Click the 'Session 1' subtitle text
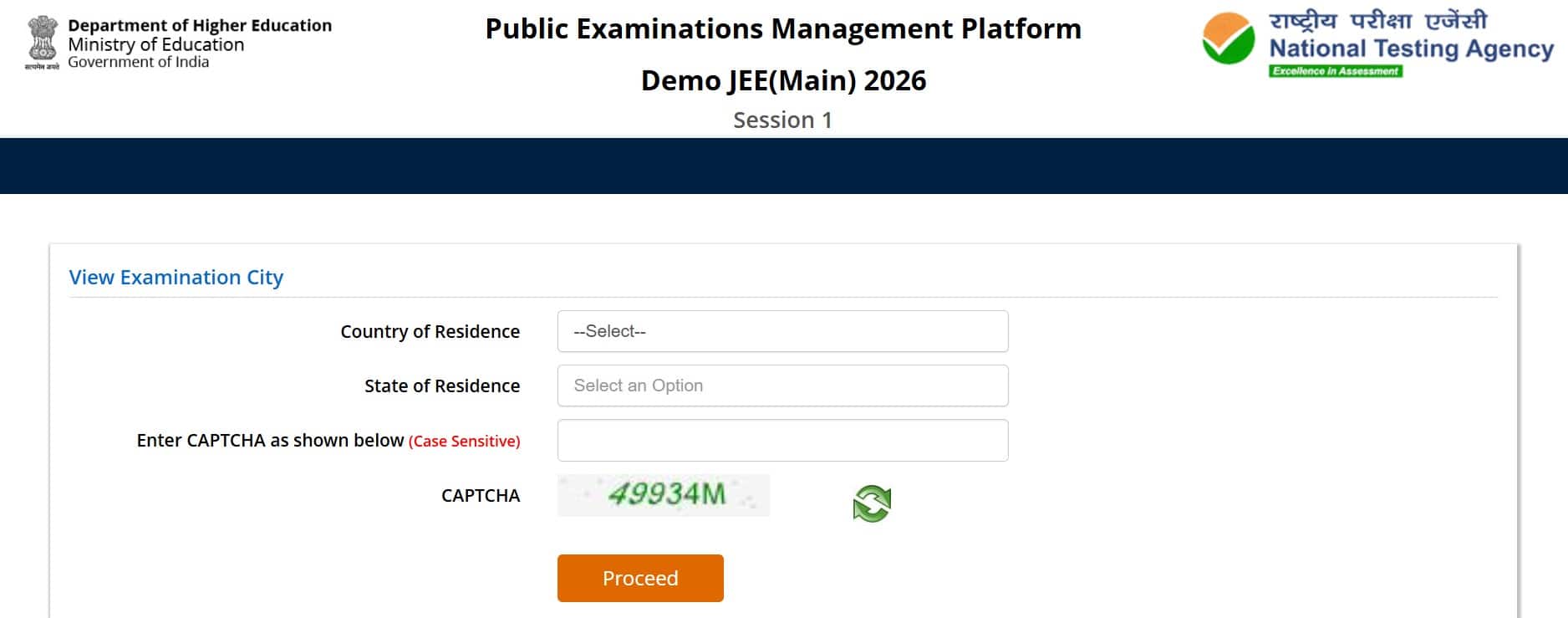The image size is (1568, 618). point(782,120)
